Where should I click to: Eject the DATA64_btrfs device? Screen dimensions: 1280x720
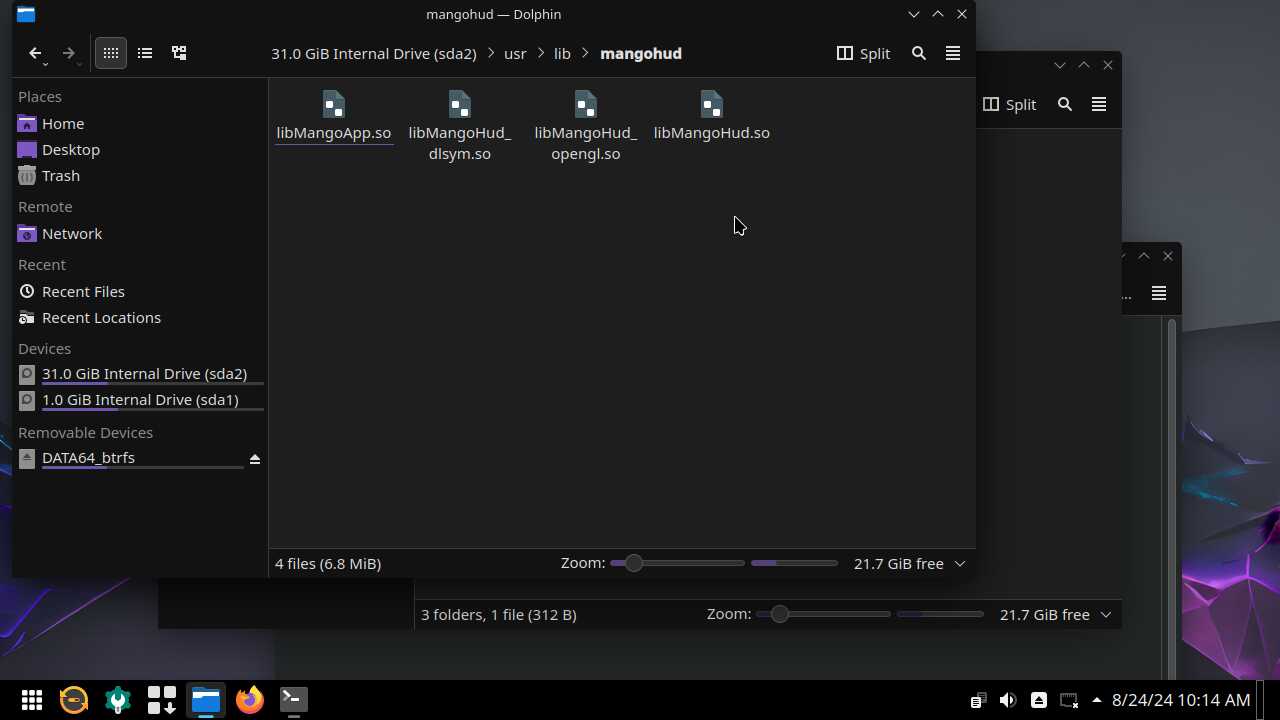[255, 459]
